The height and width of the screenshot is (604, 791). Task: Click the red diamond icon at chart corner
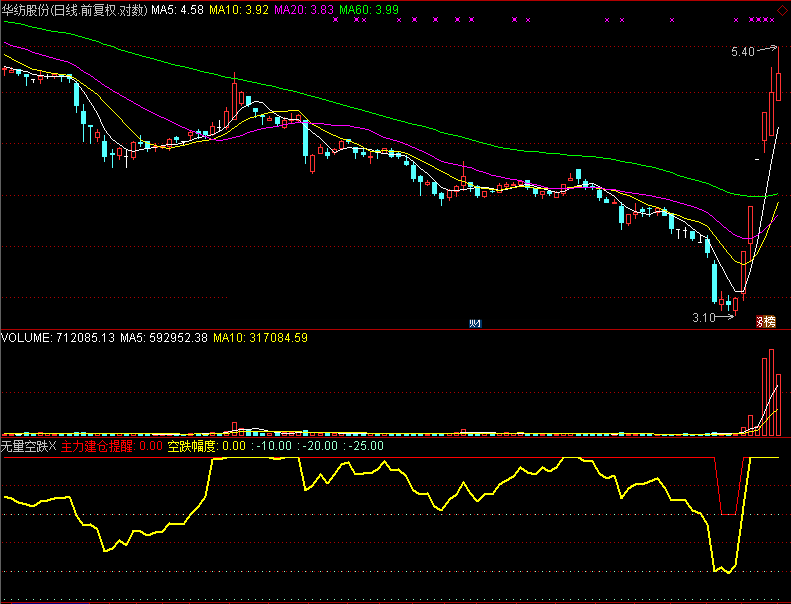782,11
